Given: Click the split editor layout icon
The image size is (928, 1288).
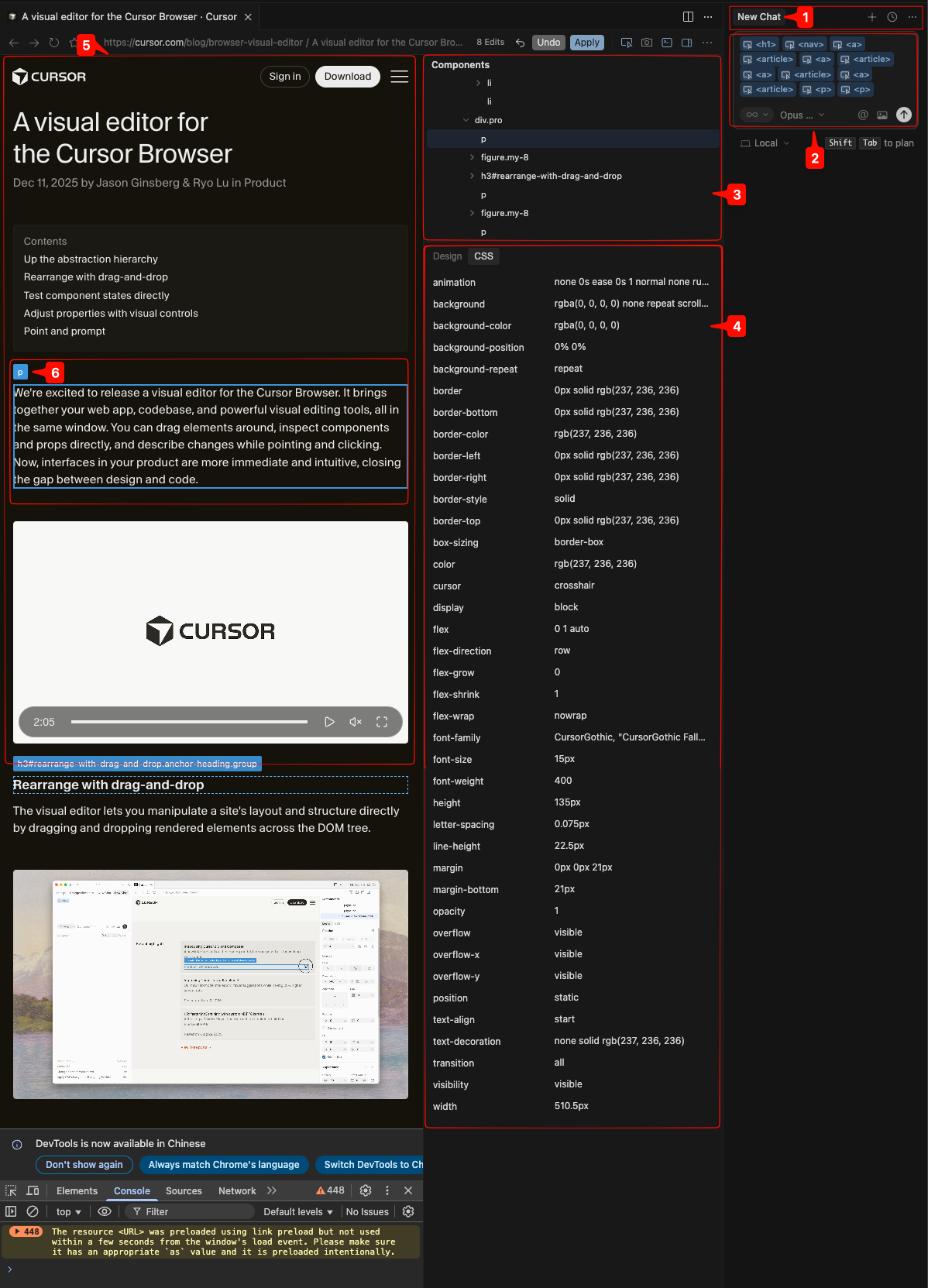Looking at the screenshot, I should click(x=688, y=16).
